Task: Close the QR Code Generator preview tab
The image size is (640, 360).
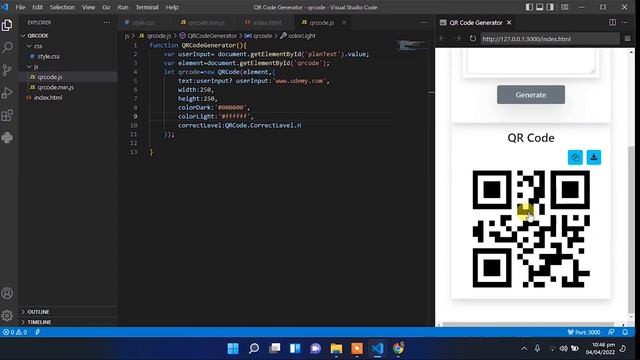Action: pyautogui.click(x=509, y=22)
